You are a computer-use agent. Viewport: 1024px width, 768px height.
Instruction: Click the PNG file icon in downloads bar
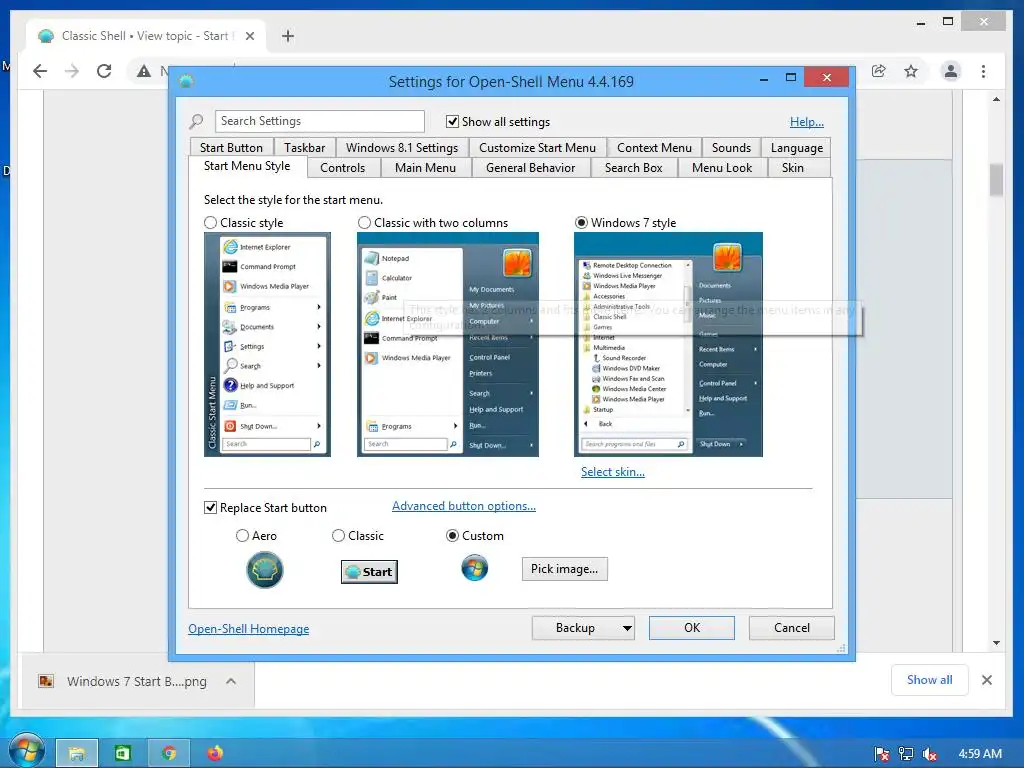point(46,681)
